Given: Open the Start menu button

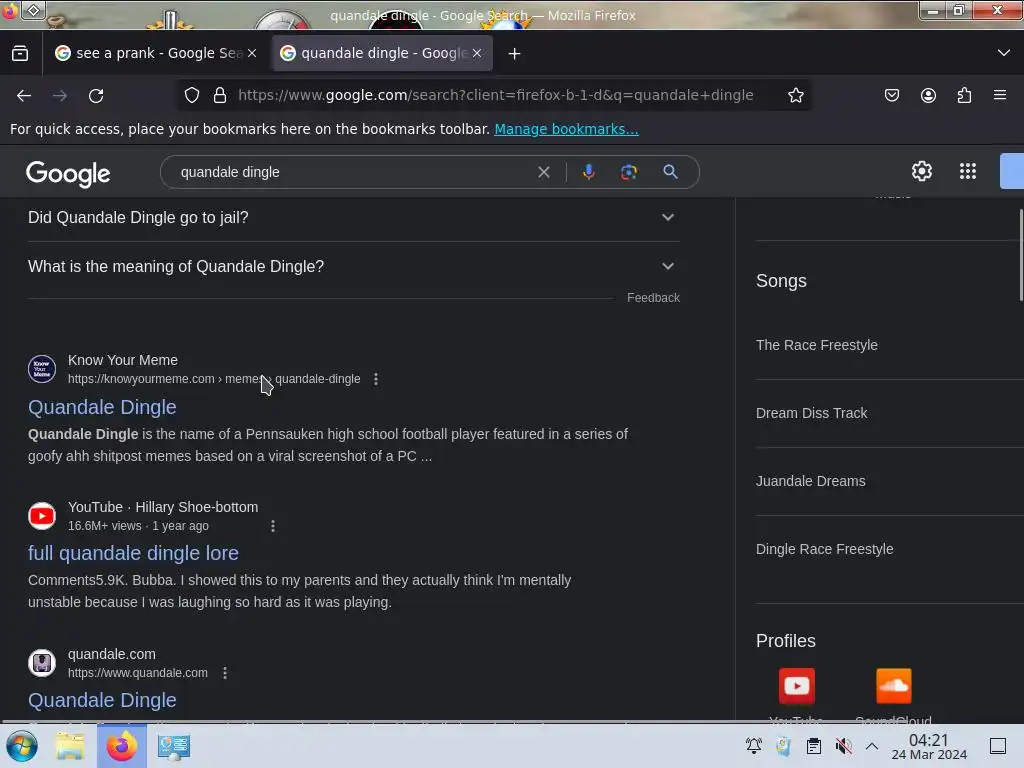Looking at the screenshot, I should pyautogui.click(x=22, y=746).
